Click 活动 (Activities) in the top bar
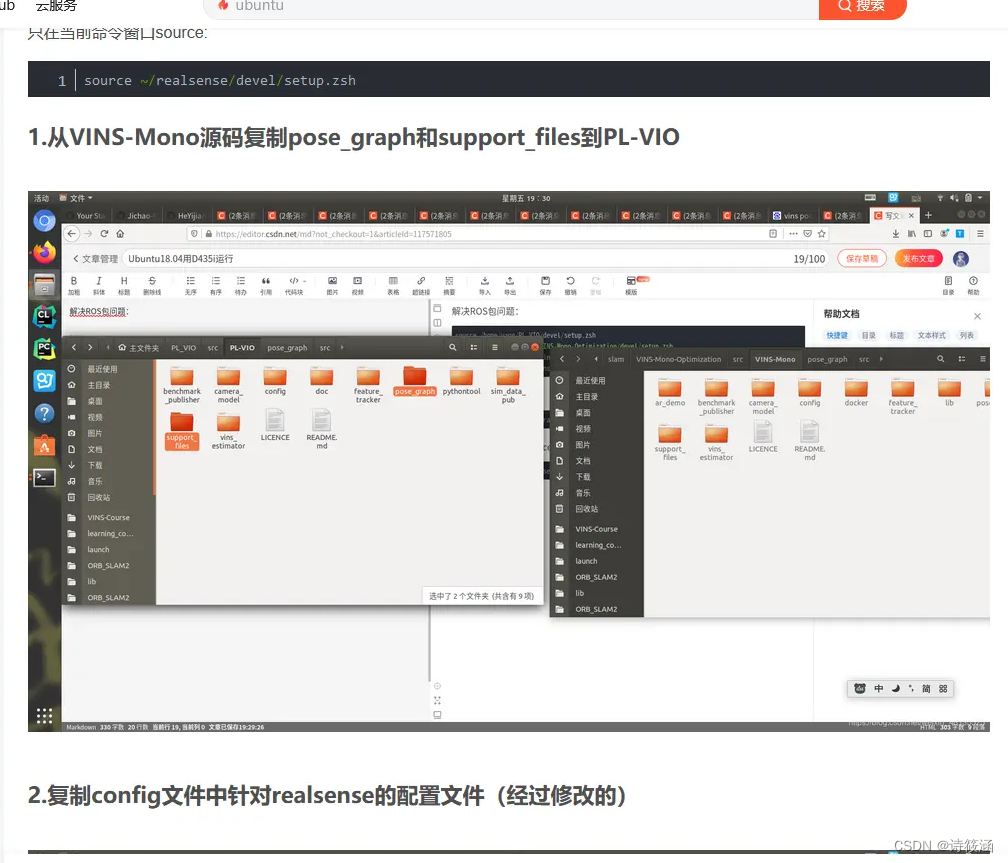This screenshot has height=863, width=1008. pyautogui.click(x=40, y=198)
